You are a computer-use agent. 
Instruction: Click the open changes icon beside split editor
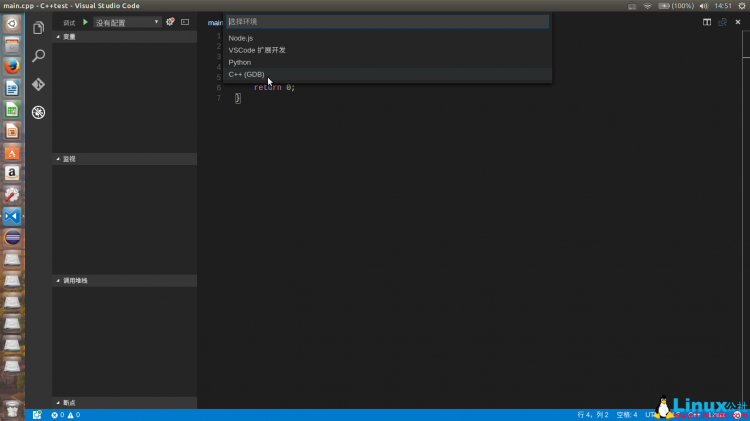click(722, 22)
